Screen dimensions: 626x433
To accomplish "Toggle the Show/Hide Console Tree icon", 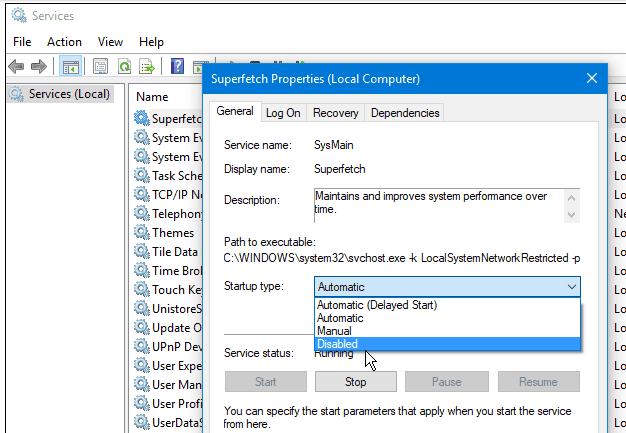I will [x=71, y=66].
